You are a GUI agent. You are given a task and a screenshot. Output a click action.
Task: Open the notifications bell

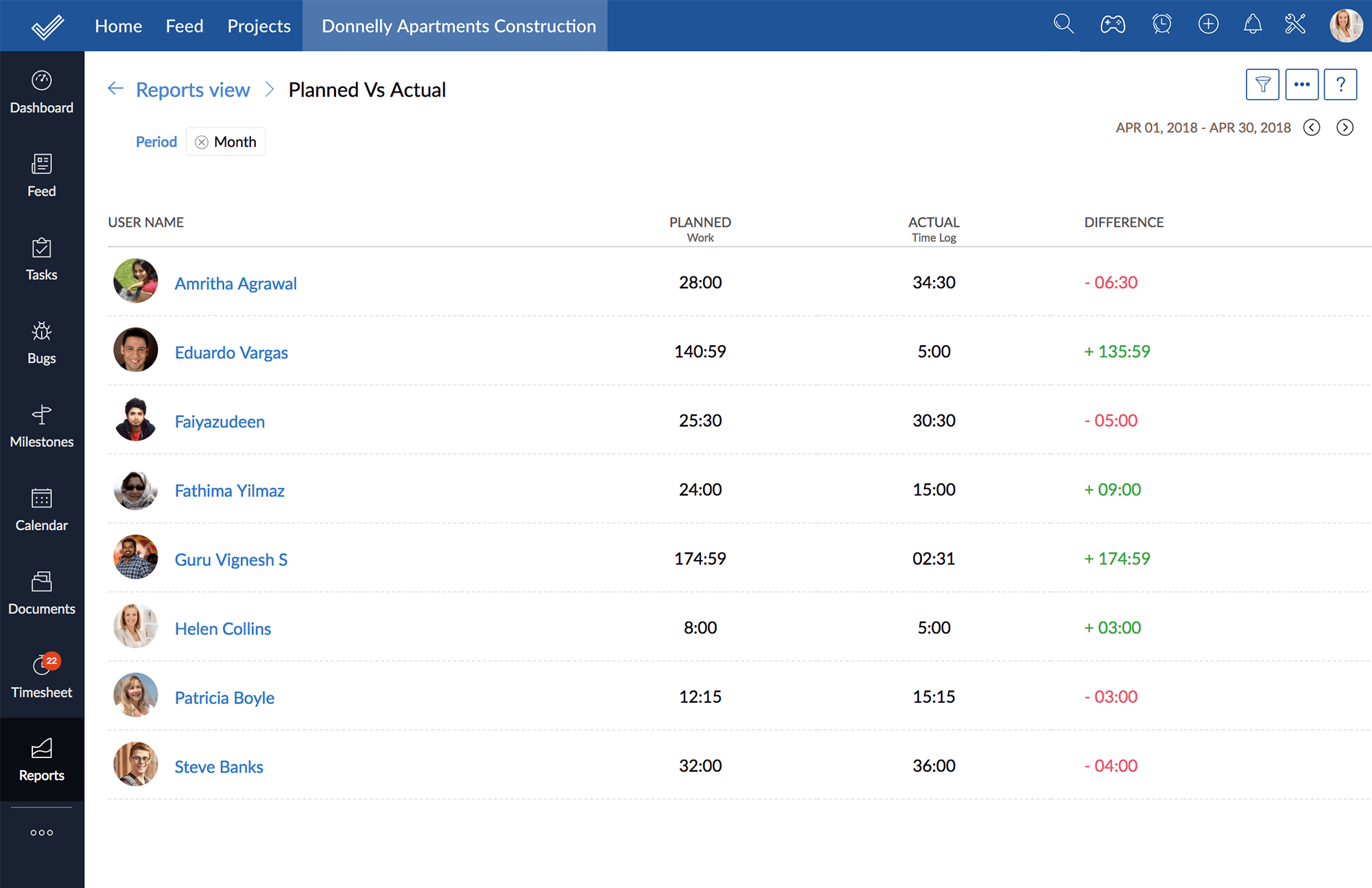click(1253, 25)
